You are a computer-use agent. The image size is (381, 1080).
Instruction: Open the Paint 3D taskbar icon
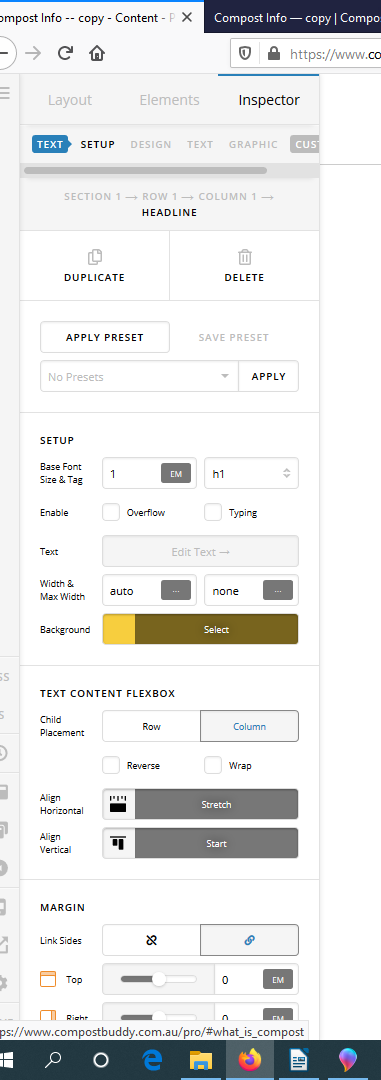point(347,1060)
